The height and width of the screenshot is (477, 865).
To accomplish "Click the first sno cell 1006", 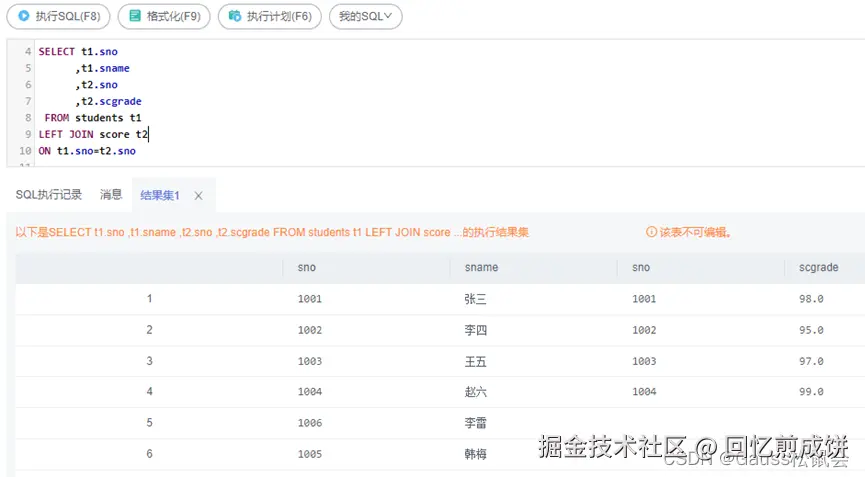I will coord(309,423).
